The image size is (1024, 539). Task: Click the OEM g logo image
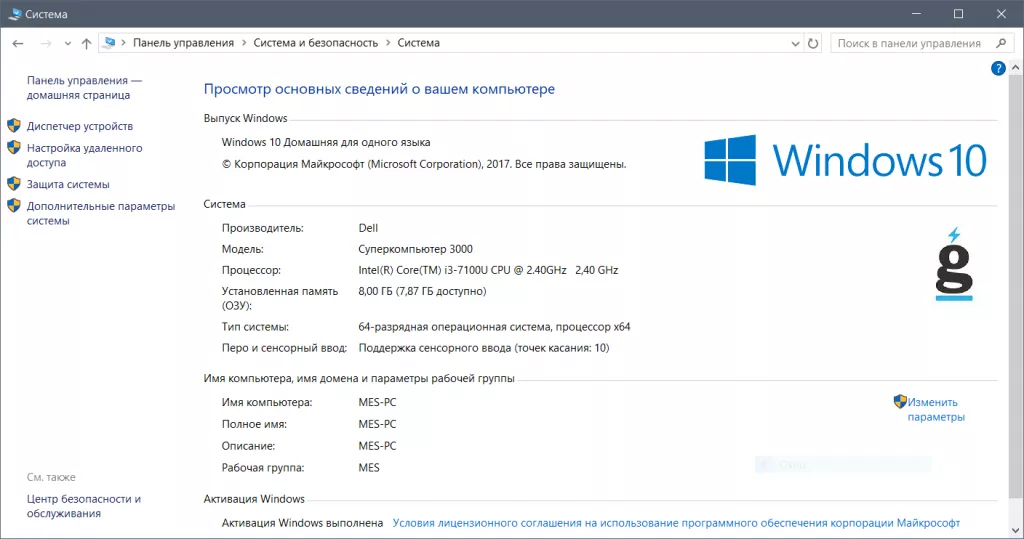click(x=954, y=264)
